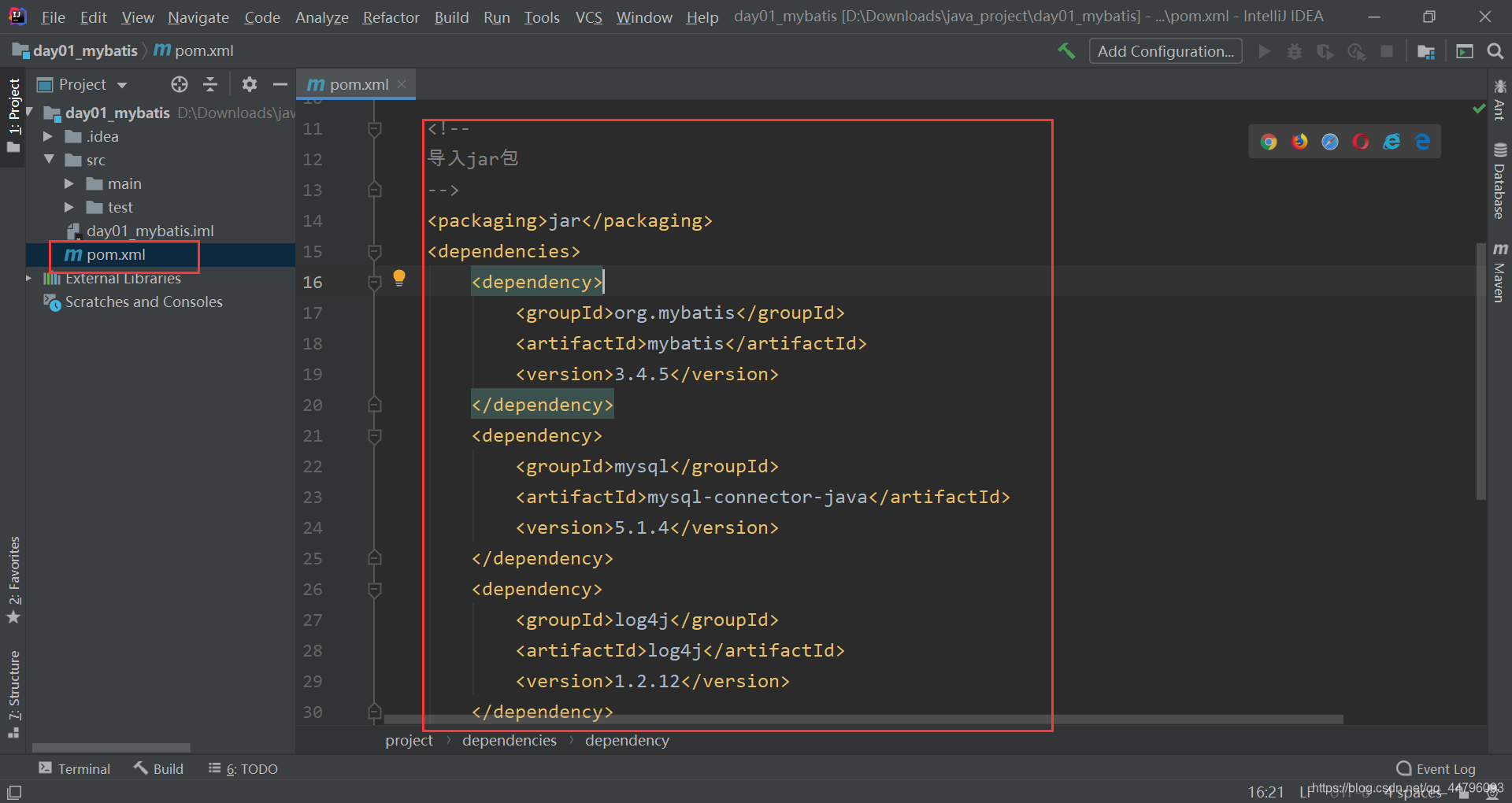Toggle tool window bars icon in status bar

pyautogui.click(x=14, y=792)
